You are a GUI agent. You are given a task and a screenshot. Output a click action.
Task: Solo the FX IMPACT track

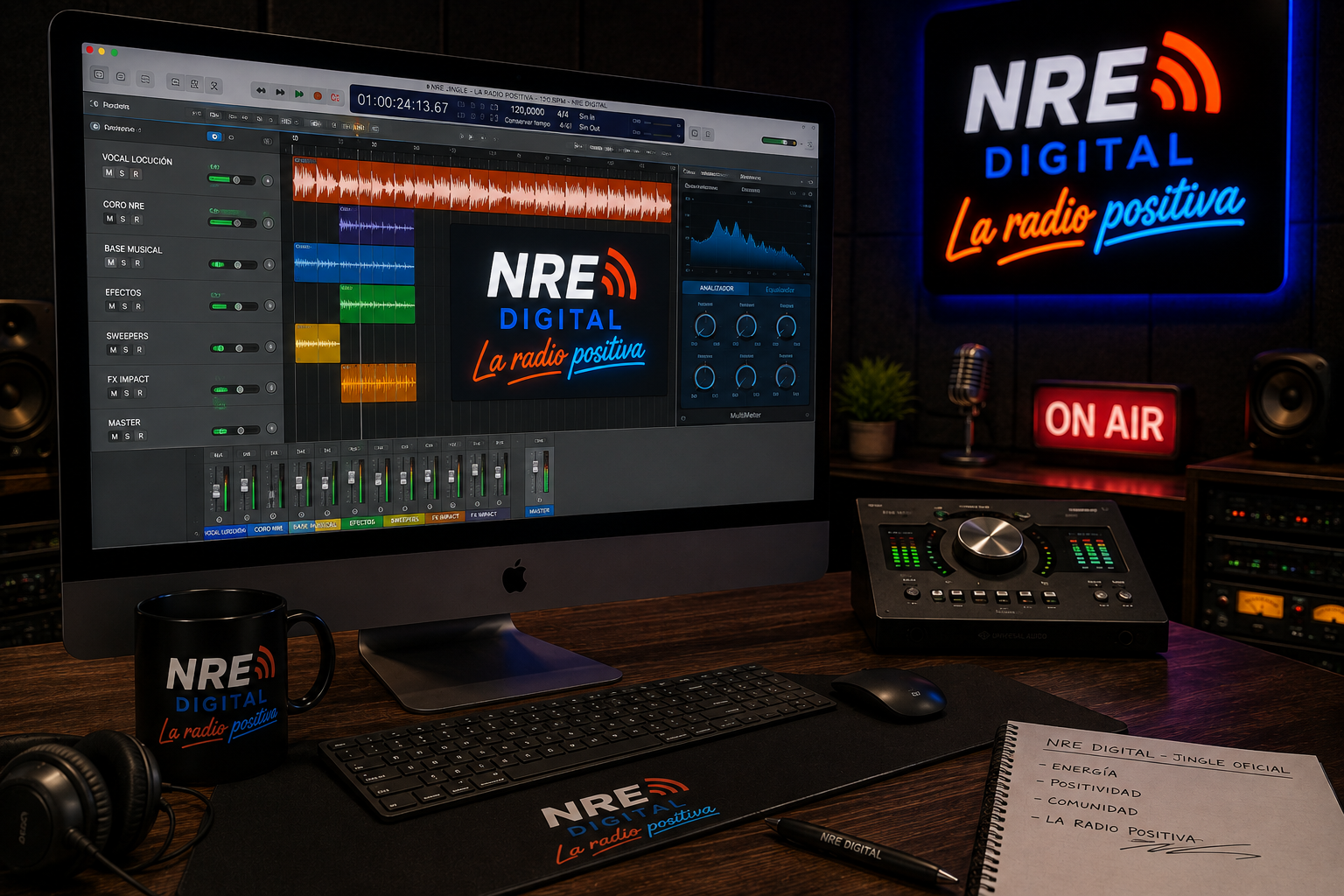[126, 394]
